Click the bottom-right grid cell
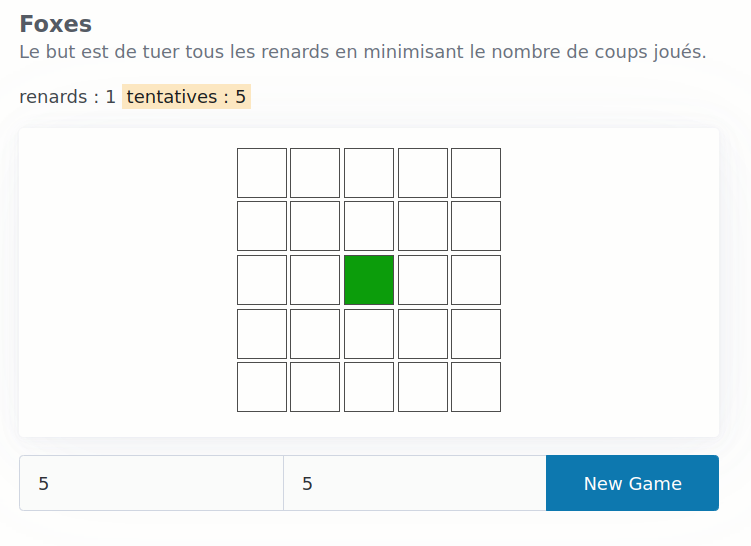Image resolution: width=751 pixels, height=546 pixels. click(x=476, y=387)
